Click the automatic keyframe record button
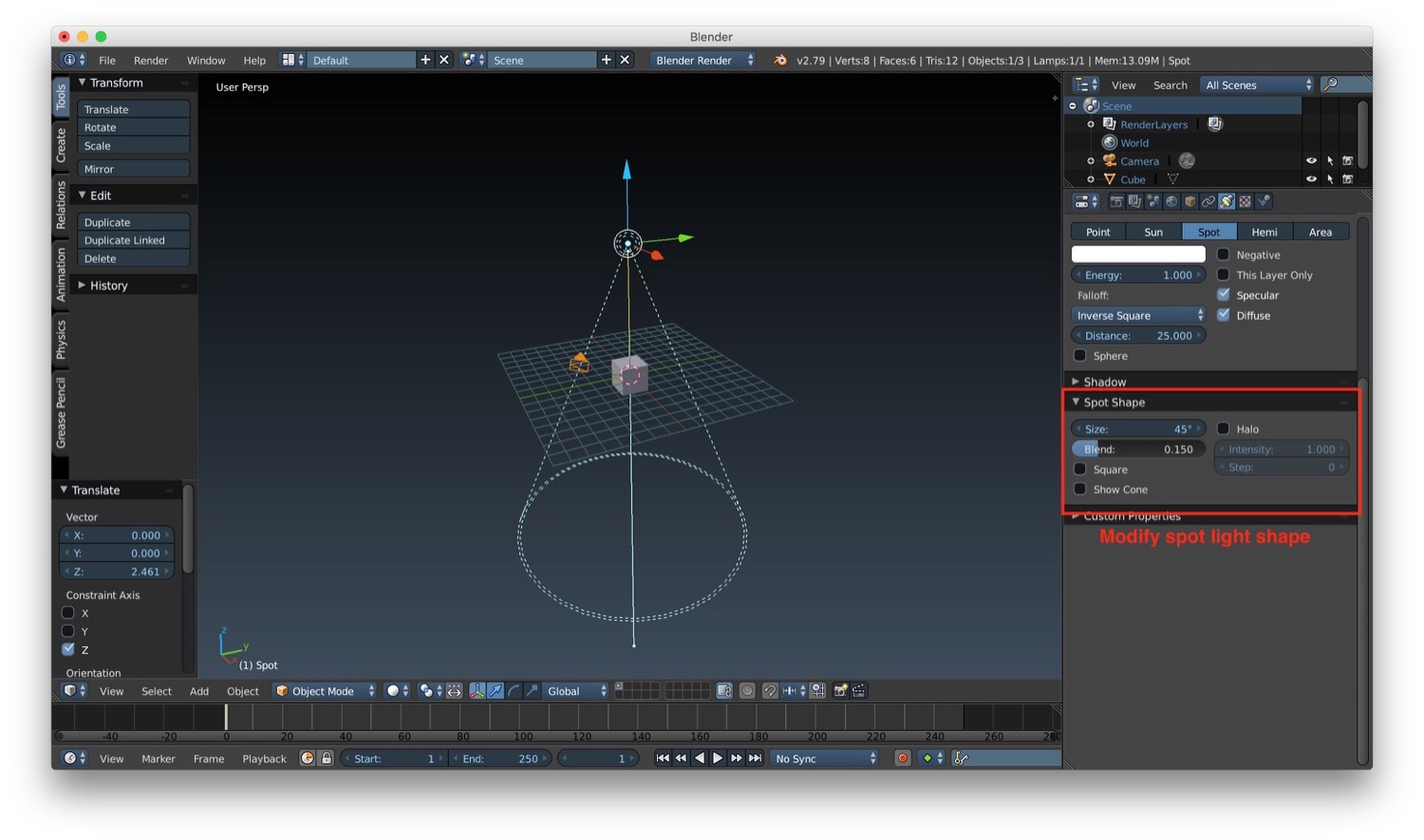1424x840 pixels. 903,758
